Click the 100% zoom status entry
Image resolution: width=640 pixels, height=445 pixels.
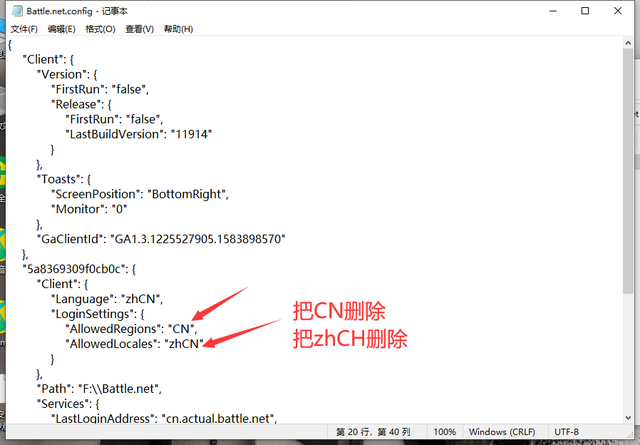point(444,432)
